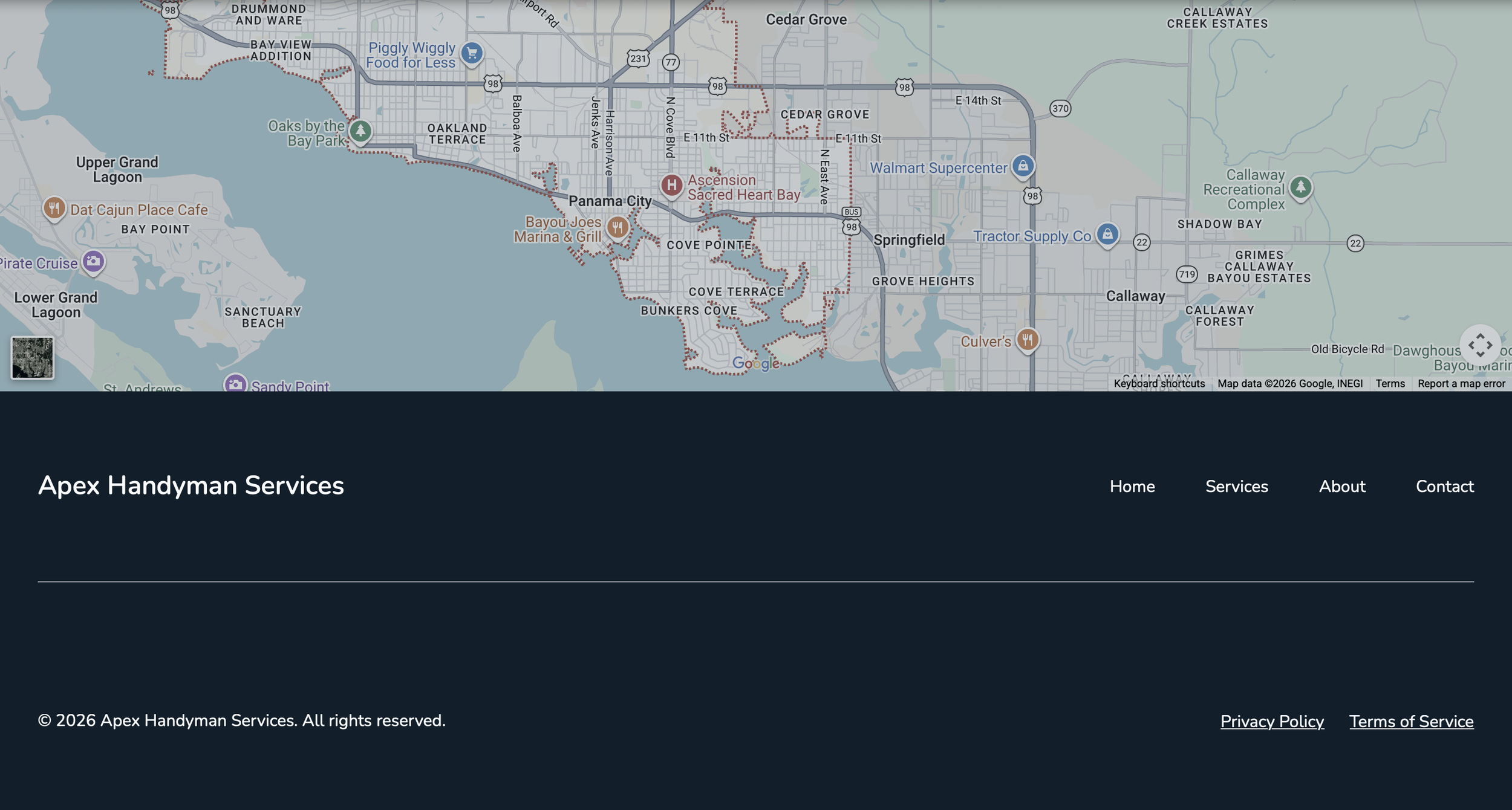1512x810 pixels.
Task: View Terms of Service link
Action: [x=1411, y=721]
